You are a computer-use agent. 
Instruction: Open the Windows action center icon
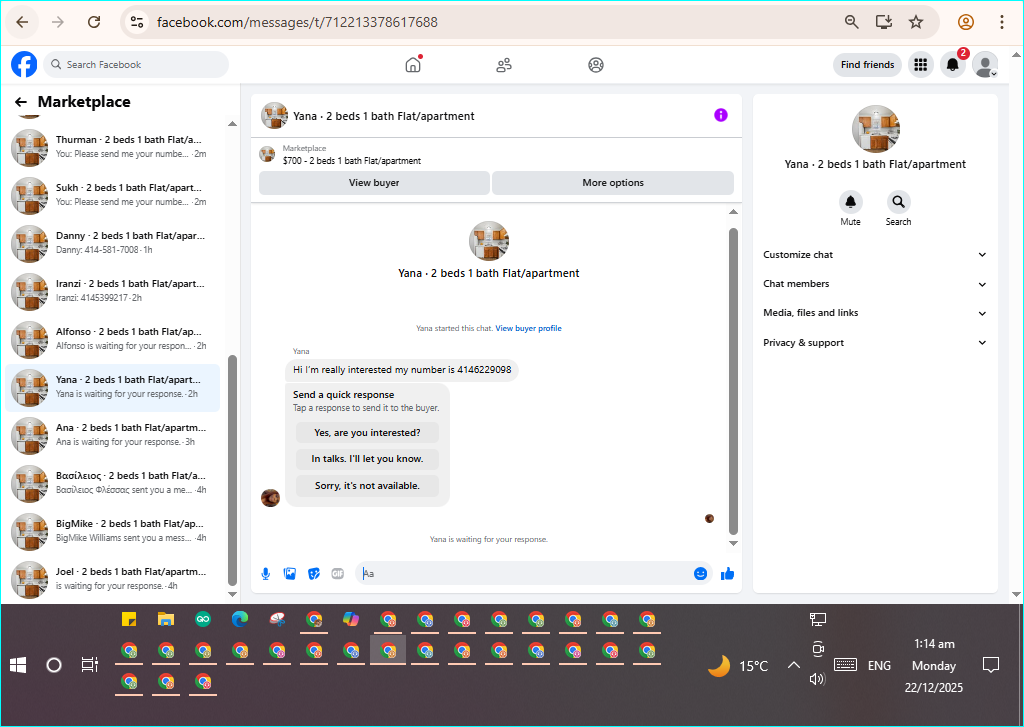pos(991,666)
